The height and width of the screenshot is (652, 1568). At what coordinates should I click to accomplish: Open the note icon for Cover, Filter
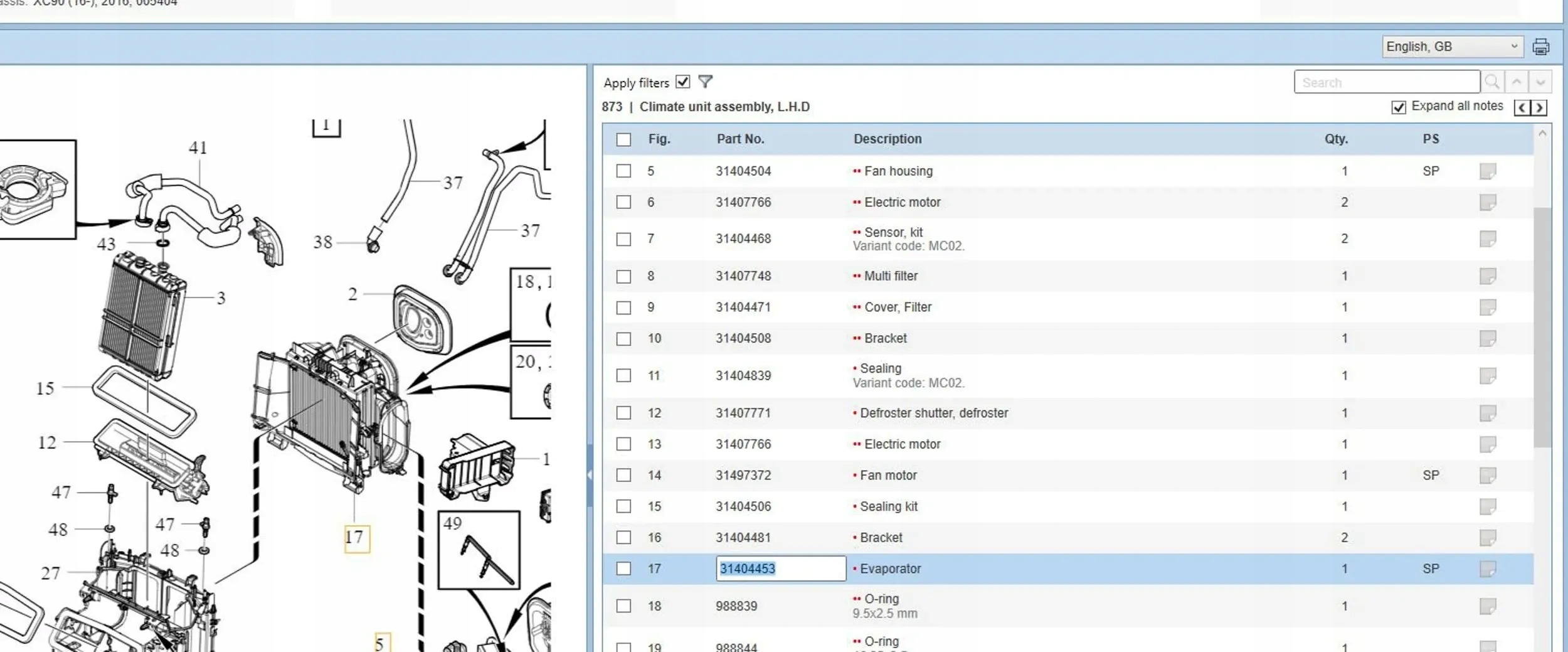(1488, 307)
